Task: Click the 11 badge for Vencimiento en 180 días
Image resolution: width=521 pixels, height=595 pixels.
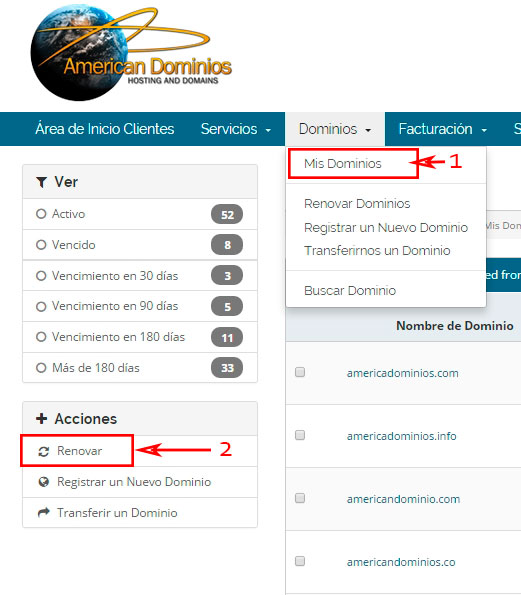Action: click(227, 337)
